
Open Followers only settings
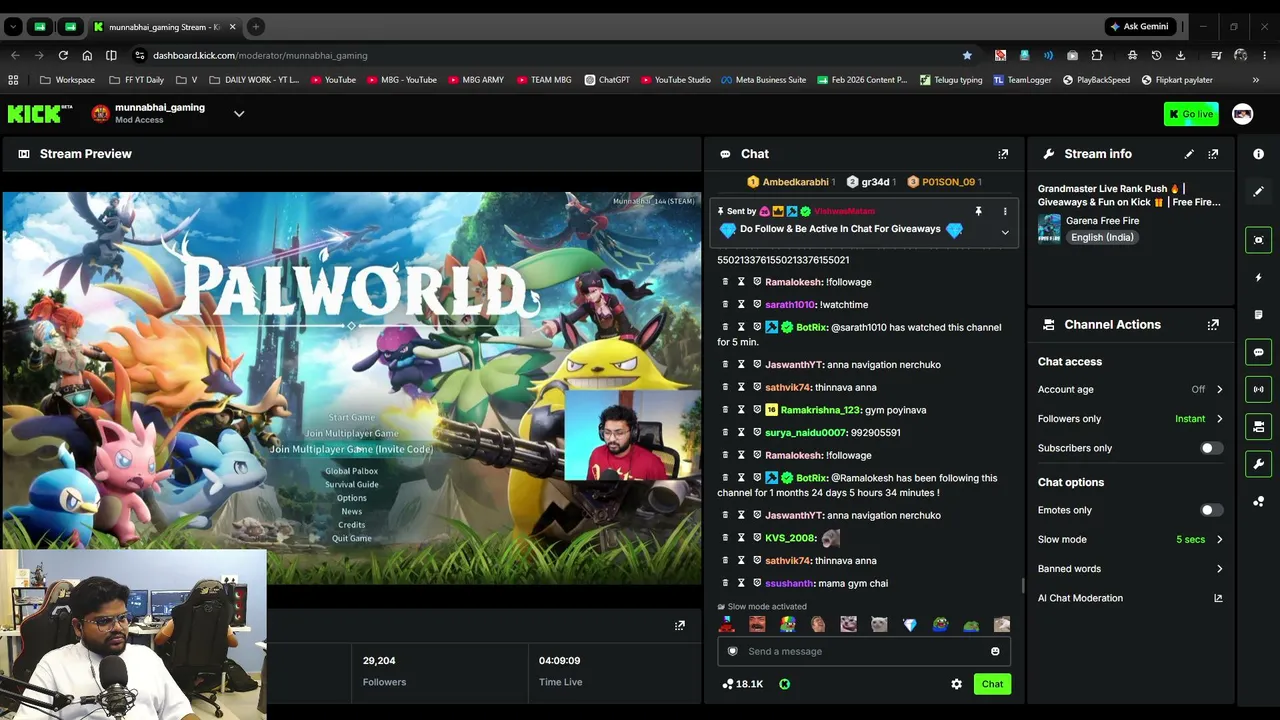click(x=1130, y=419)
